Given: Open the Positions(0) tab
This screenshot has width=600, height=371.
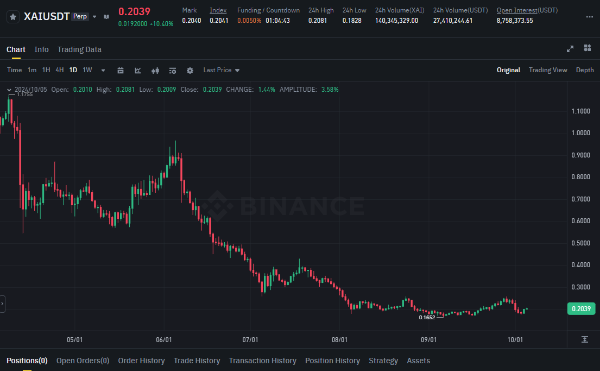Looking at the screenshot, I should click(x=27, y=361).
